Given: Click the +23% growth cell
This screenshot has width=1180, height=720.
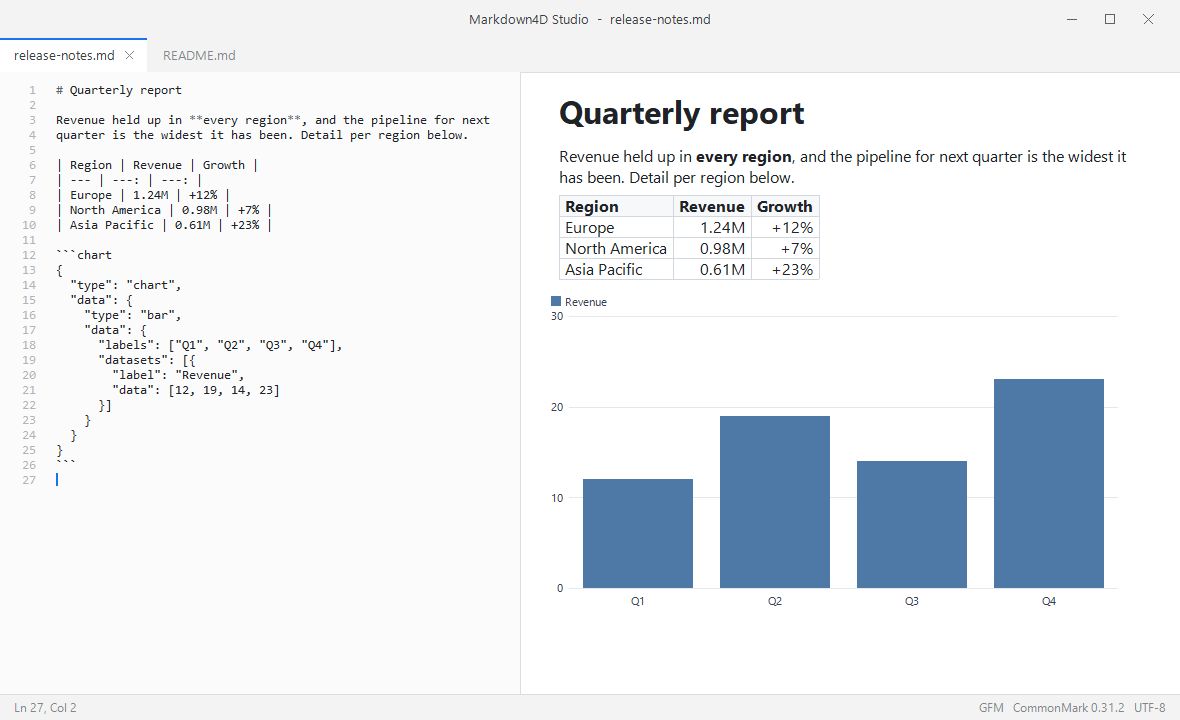Looking at the screenshot, I should pos(785,269).
